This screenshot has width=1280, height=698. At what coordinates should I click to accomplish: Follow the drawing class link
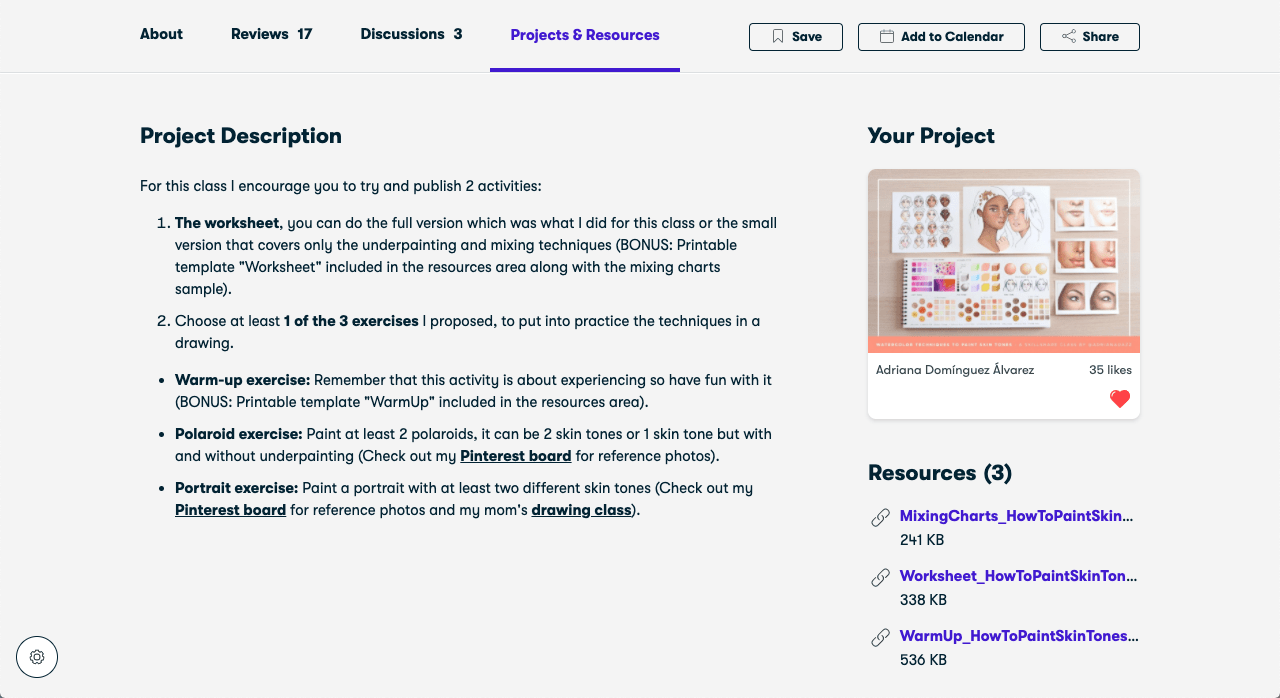tap(581, 510)
